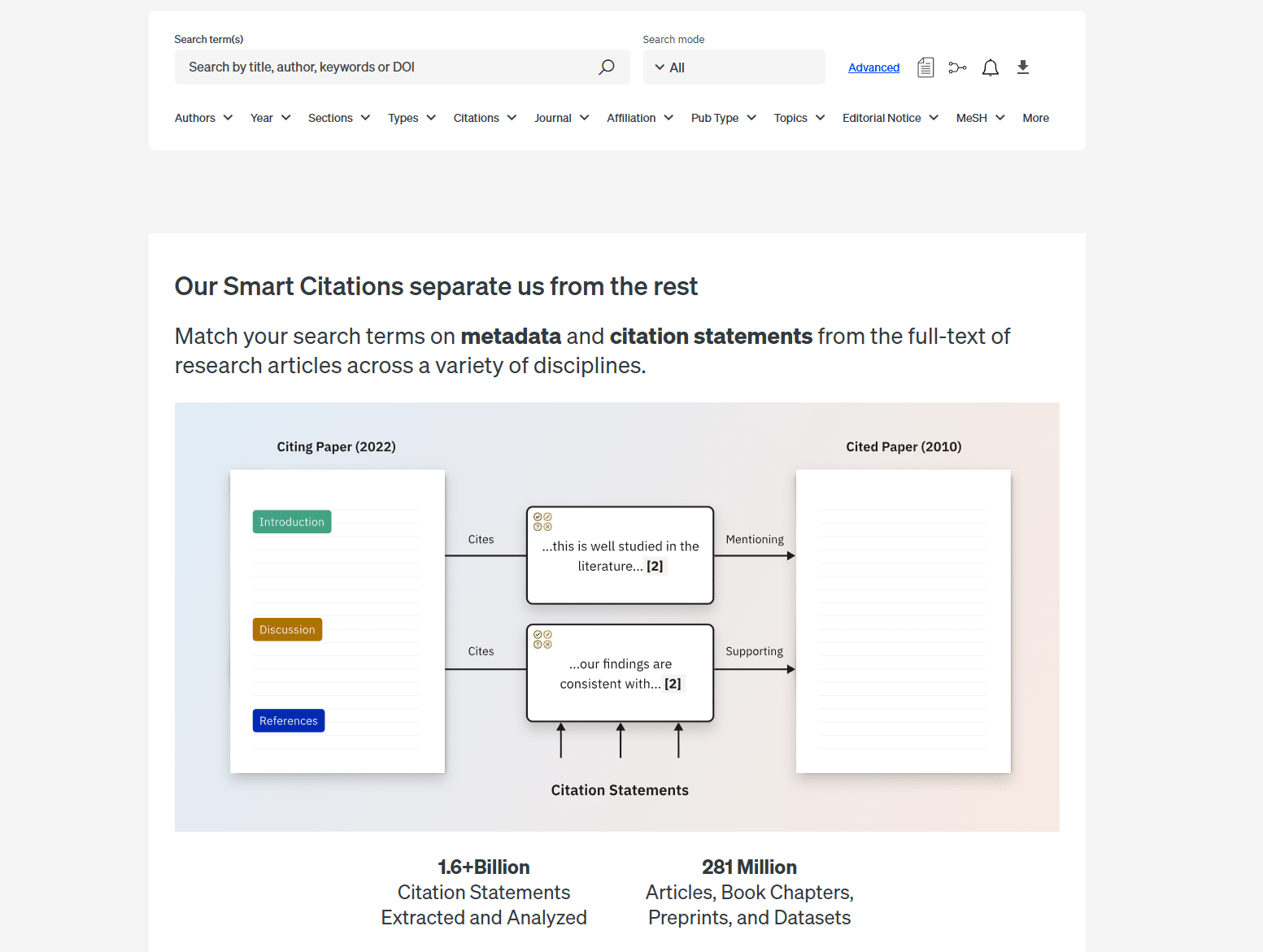Click the 'Citation Statements' diagram caption

point(620,790)
